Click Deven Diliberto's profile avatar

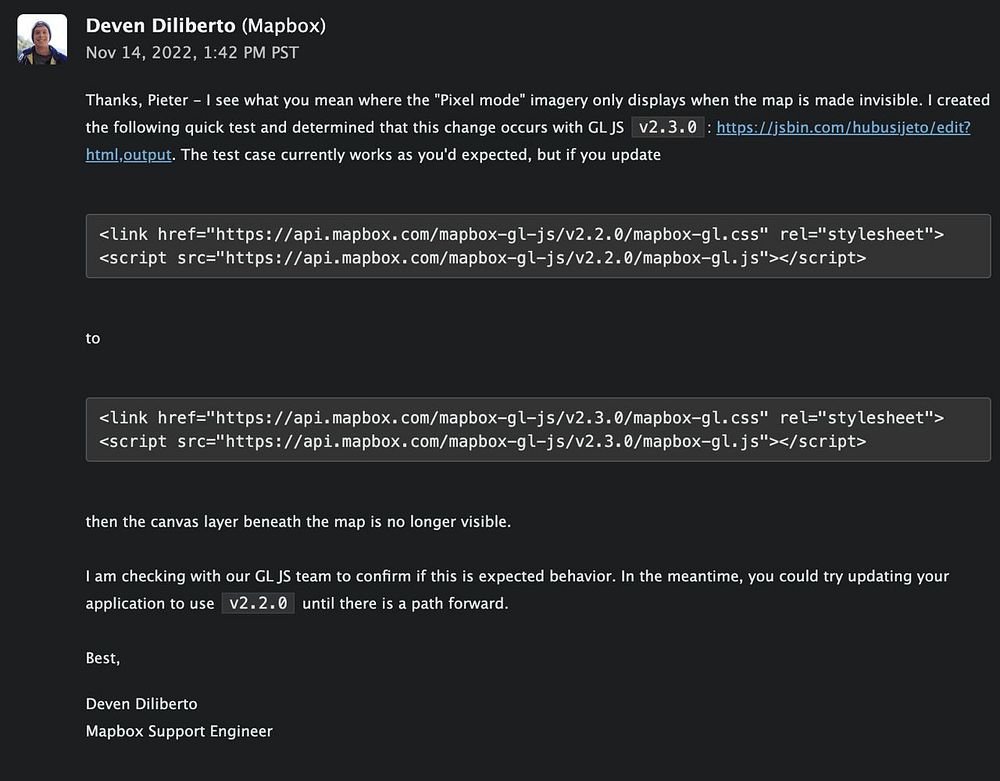42,40
